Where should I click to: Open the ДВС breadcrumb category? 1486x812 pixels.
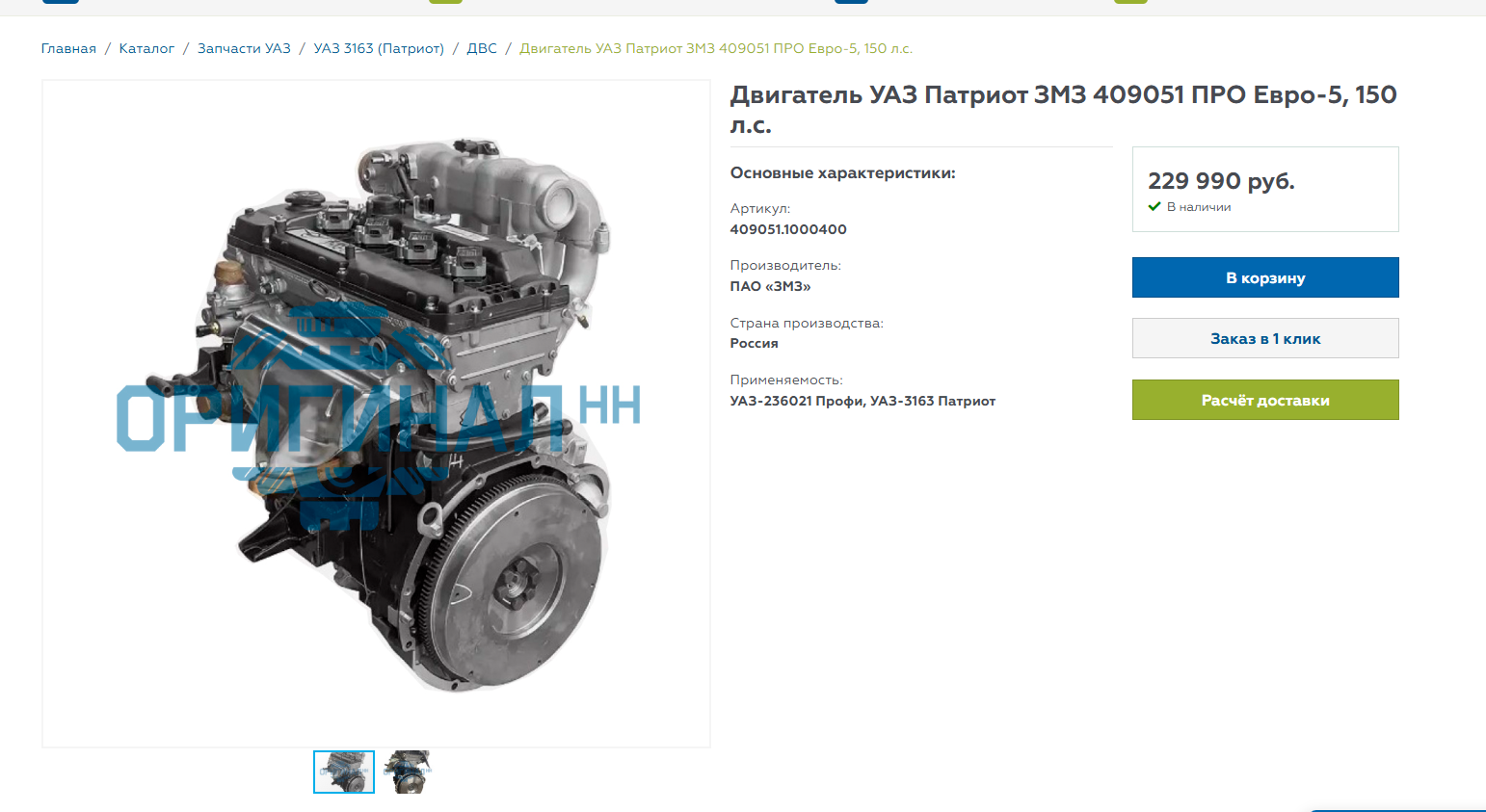click(x=482, y=48)
